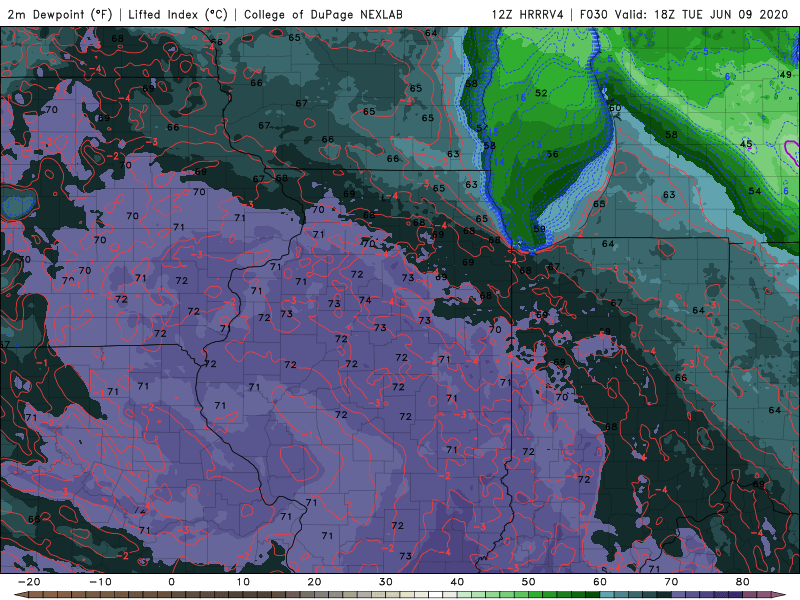Click the green color bar segment under 50
Image resolution: width=800 pixels, height=600 pixels.
click(x=536, y=595)
